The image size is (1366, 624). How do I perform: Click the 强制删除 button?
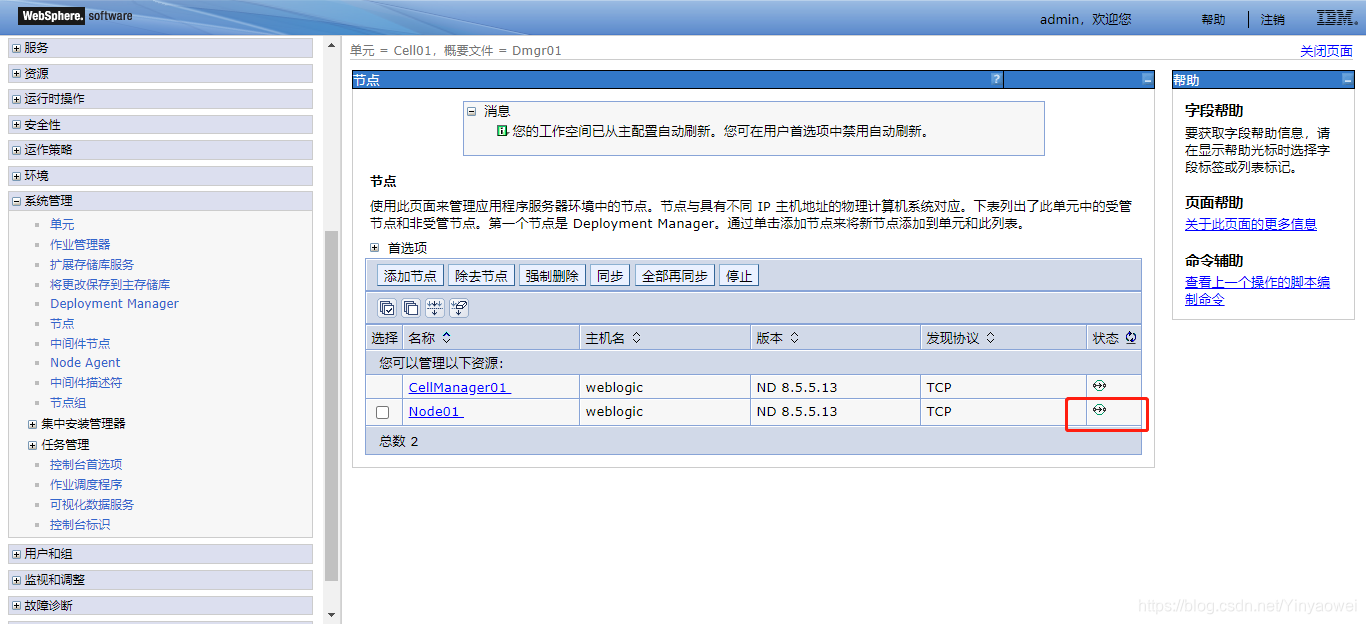pyautogui.click(x=552, y=276)
